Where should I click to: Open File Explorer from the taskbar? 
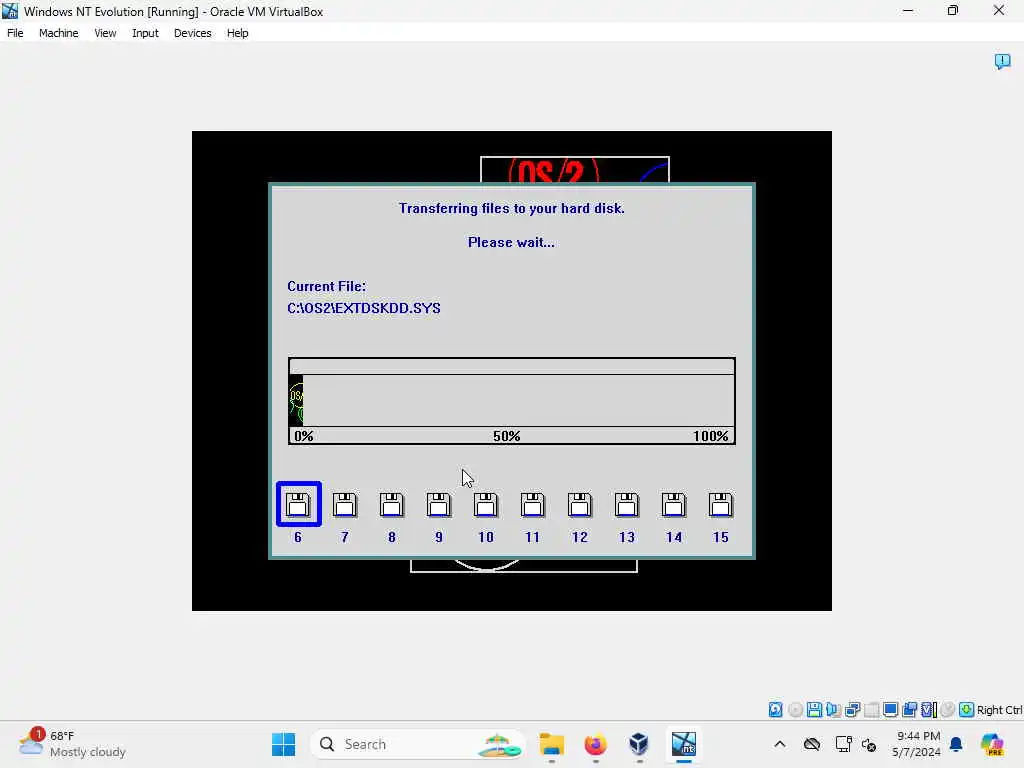(552, 744)
